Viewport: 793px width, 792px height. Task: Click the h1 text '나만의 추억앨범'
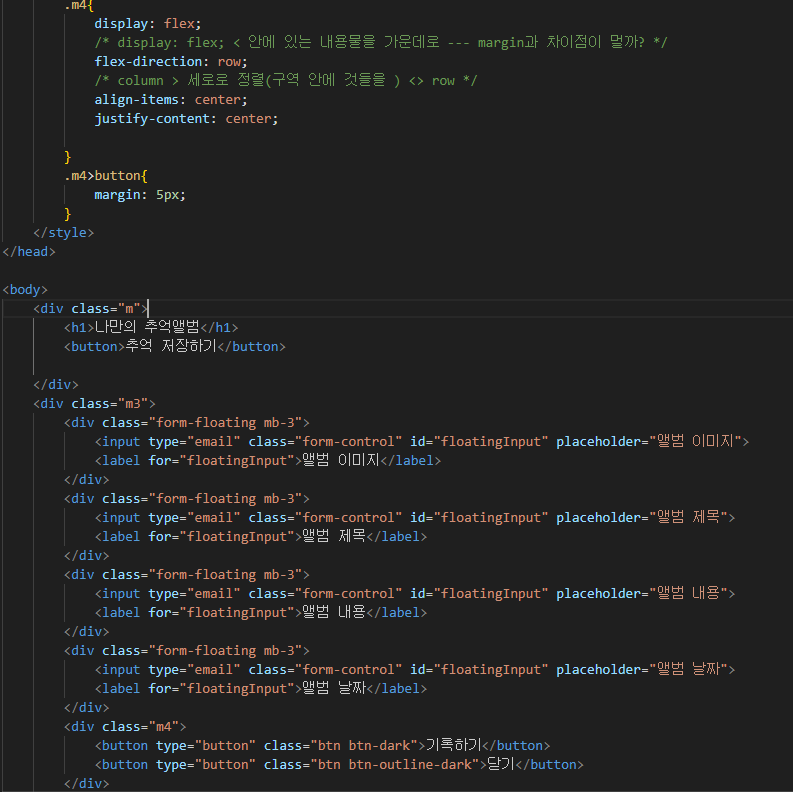click(x=147, y=327)
